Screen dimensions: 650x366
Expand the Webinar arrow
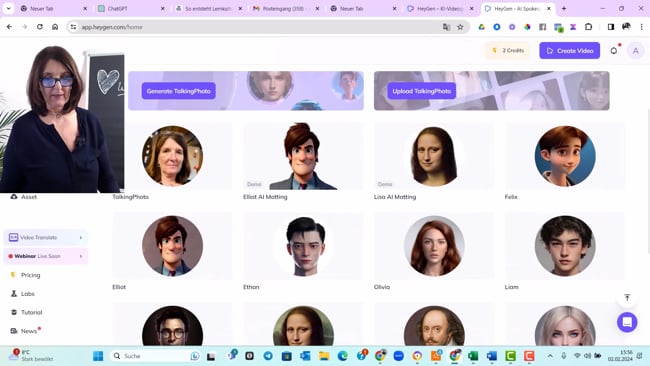point(81,256)
